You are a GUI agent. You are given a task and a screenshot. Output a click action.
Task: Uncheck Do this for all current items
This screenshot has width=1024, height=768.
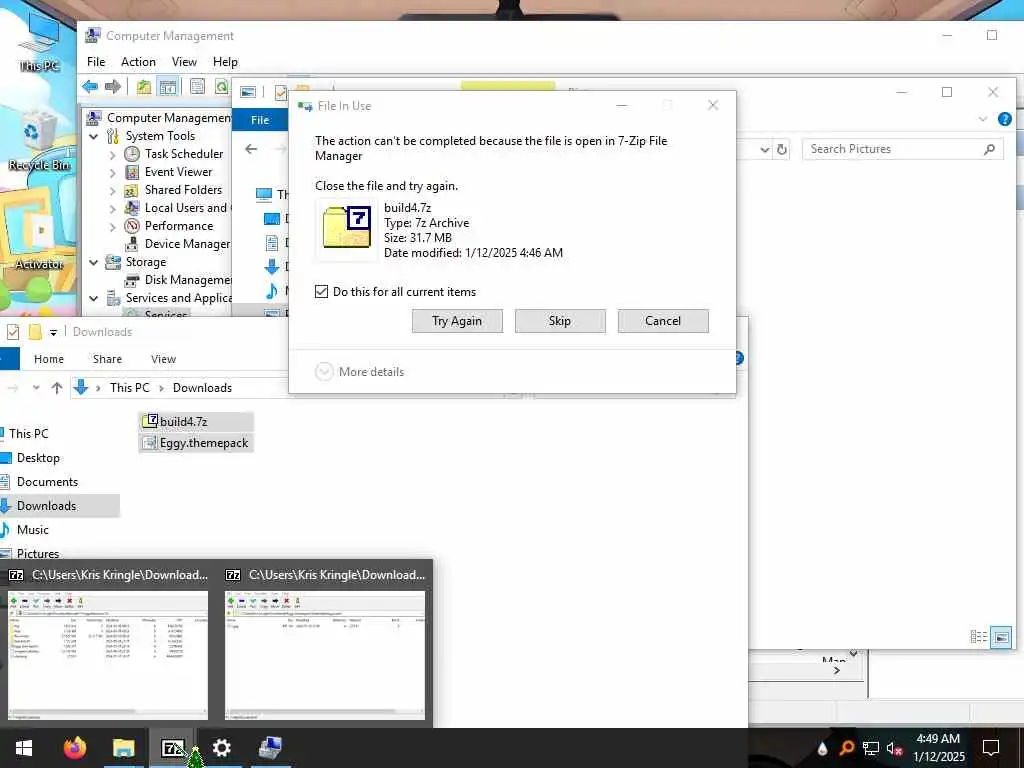click(x=321, y=291)
